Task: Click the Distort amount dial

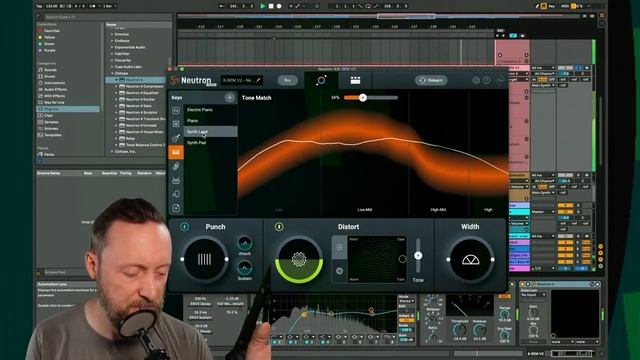Action: 299,260
